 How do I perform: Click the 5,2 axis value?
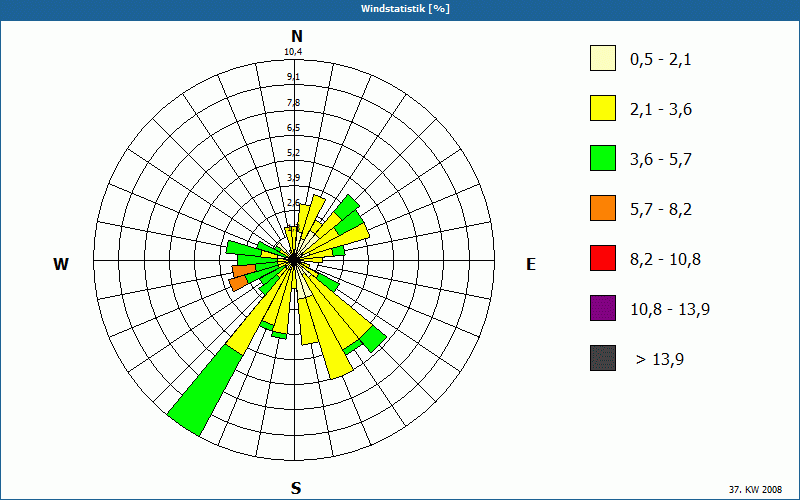click(293, 153)
